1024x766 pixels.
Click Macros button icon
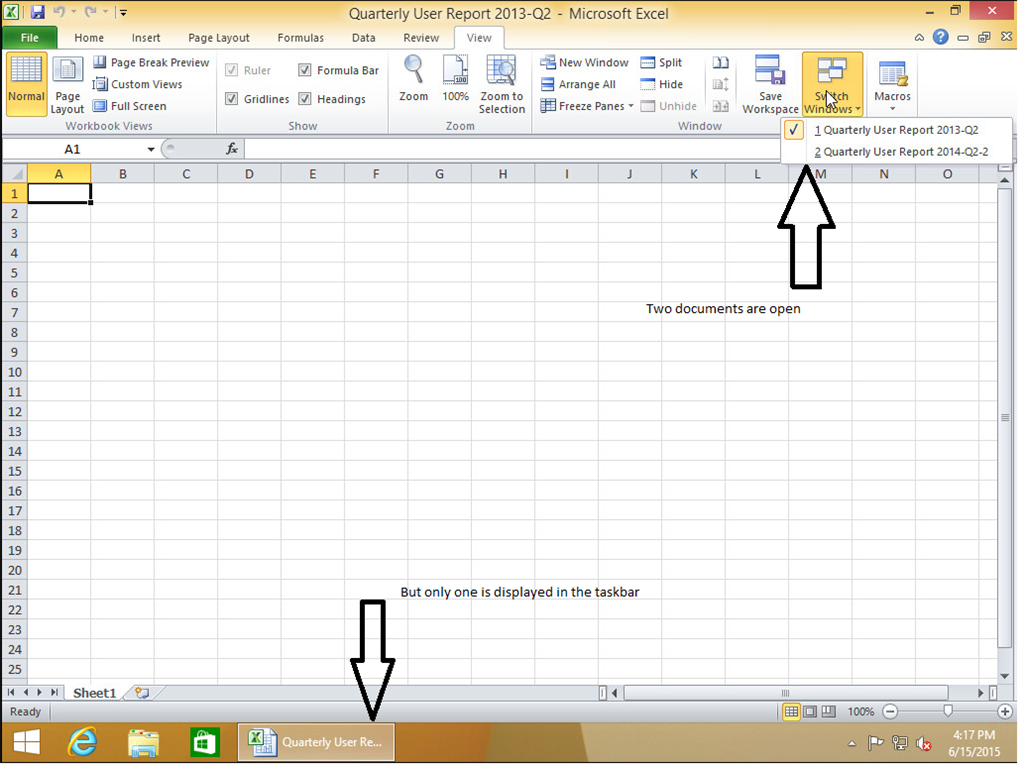click(x=892, y=73)
